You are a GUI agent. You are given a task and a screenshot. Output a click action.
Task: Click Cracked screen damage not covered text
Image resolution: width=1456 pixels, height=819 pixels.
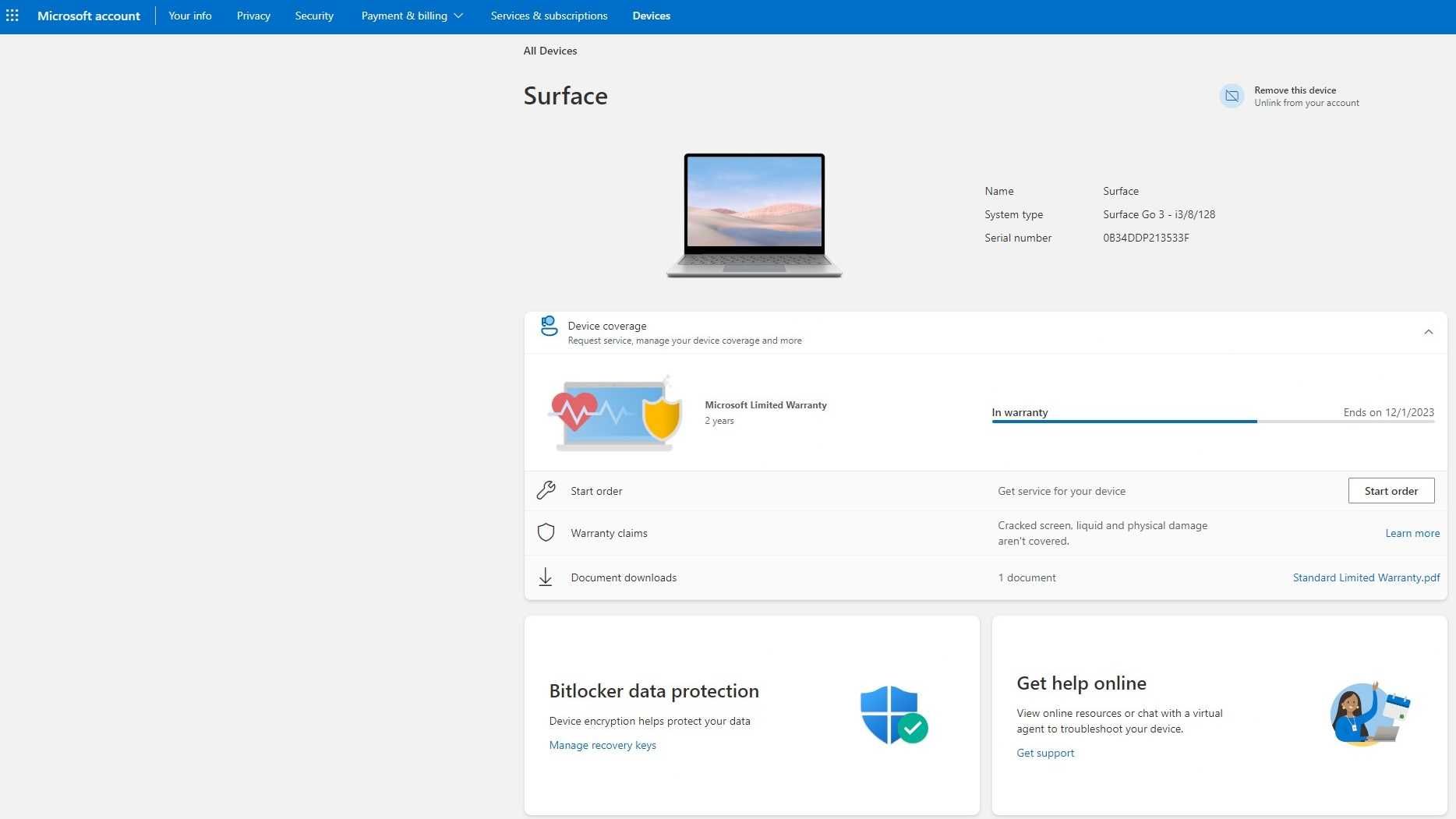coord(1102,533)
